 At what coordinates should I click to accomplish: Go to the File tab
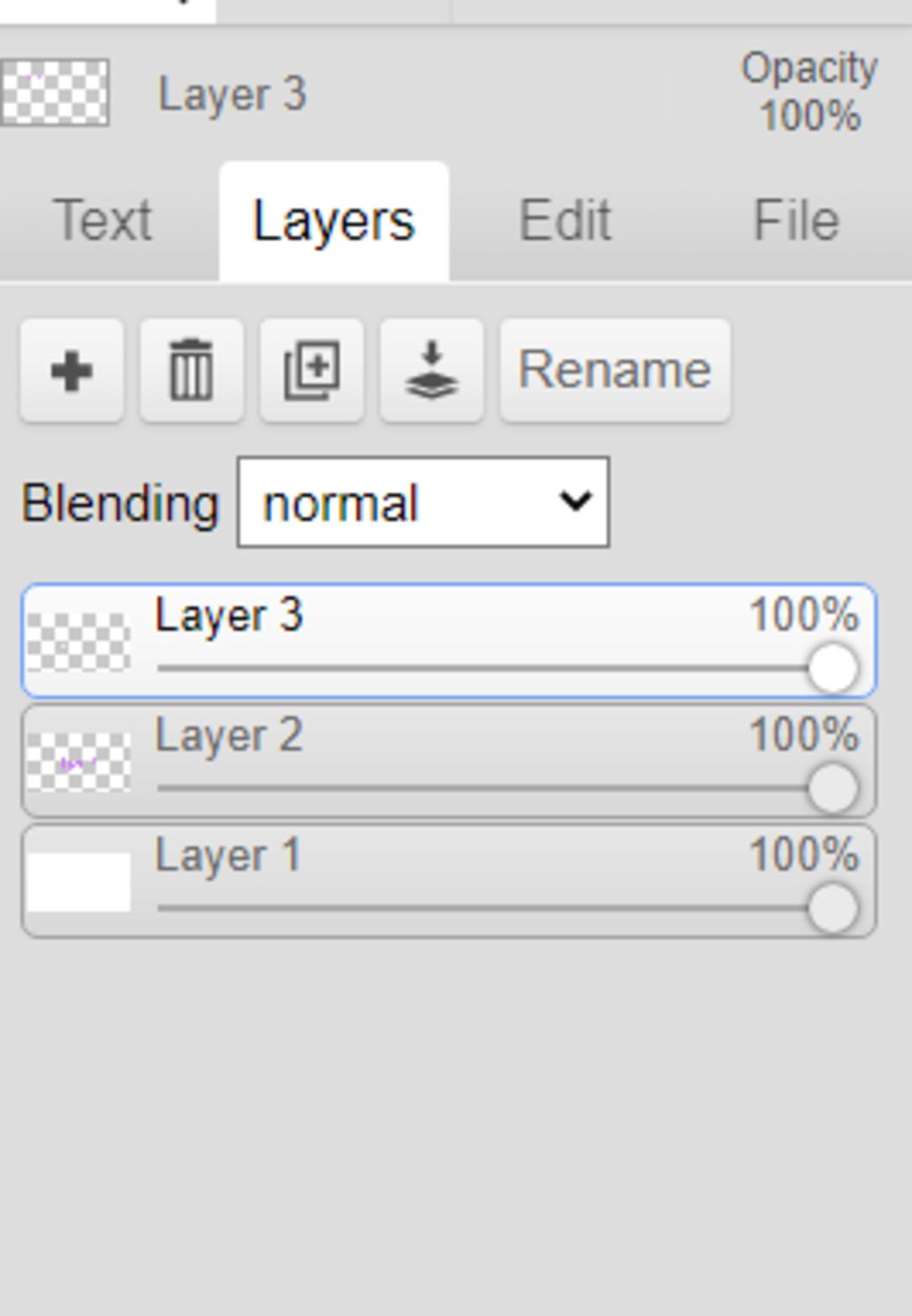[x=796, y=221]
